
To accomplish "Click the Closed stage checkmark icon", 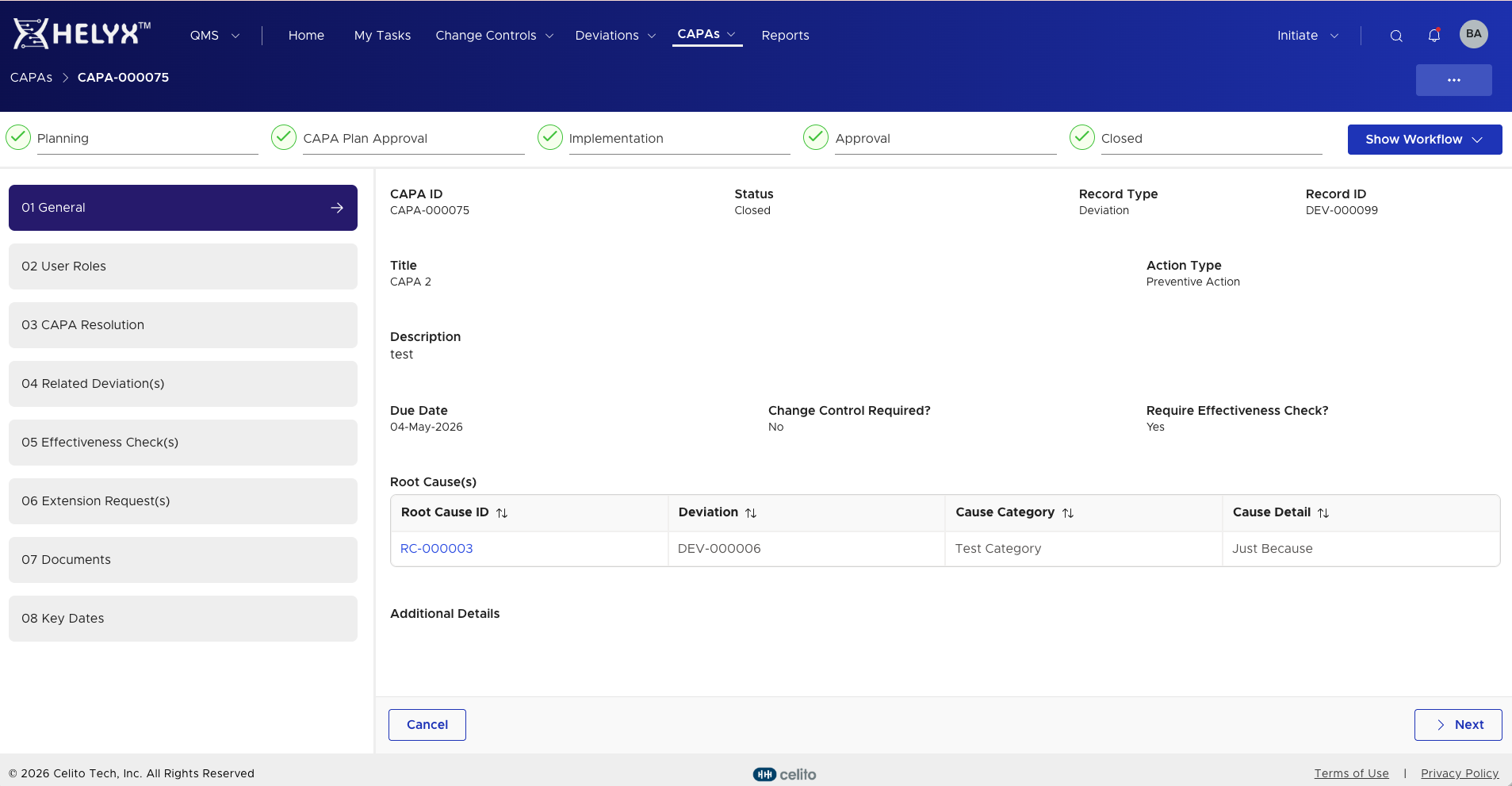I will (x=1082, y=137).
